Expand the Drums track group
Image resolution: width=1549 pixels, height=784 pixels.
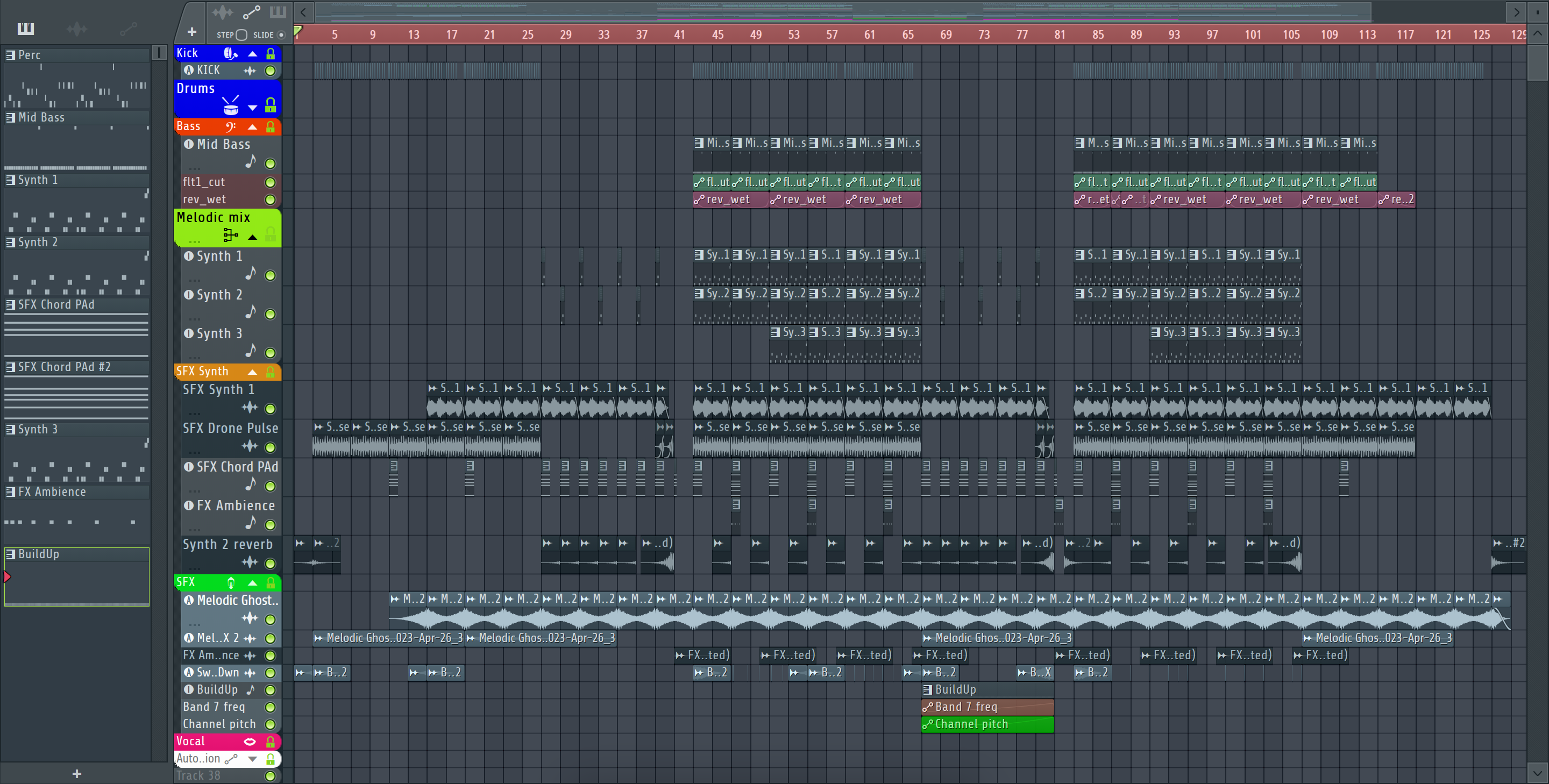click(x=253, y=108)
